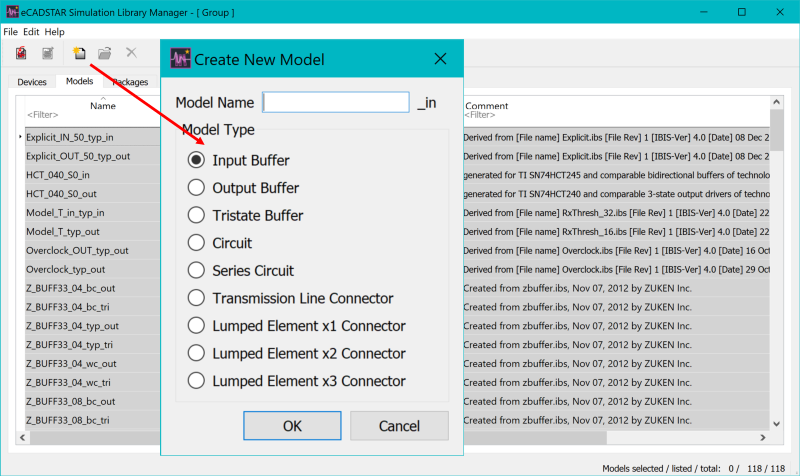Viewport: 800px width, 476px height.
Task: Select row Overclock_OUT_typ_out
Action: click(x=77, y=250)
